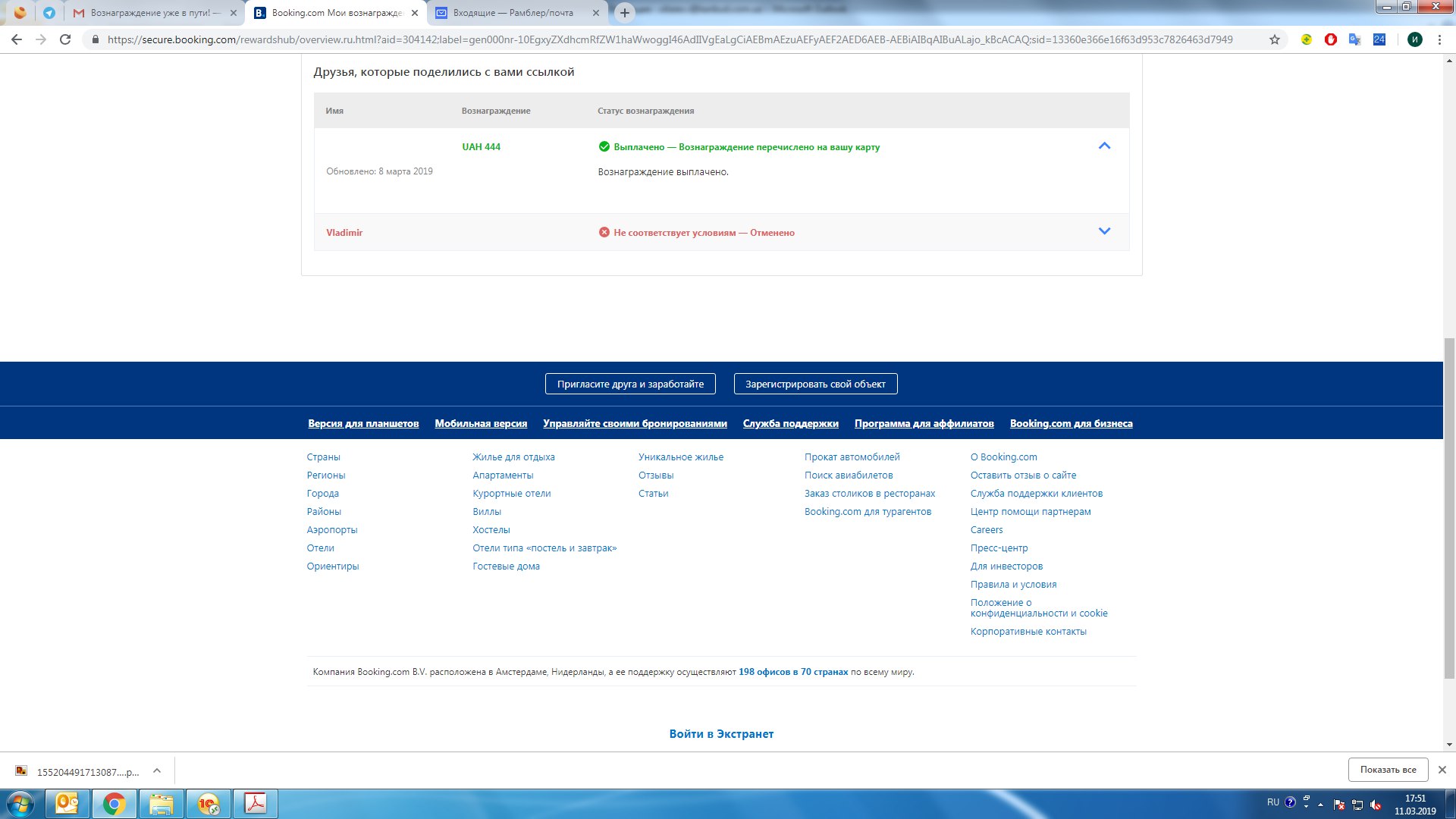Open the Уникальное жилье link

coord(681,457)
